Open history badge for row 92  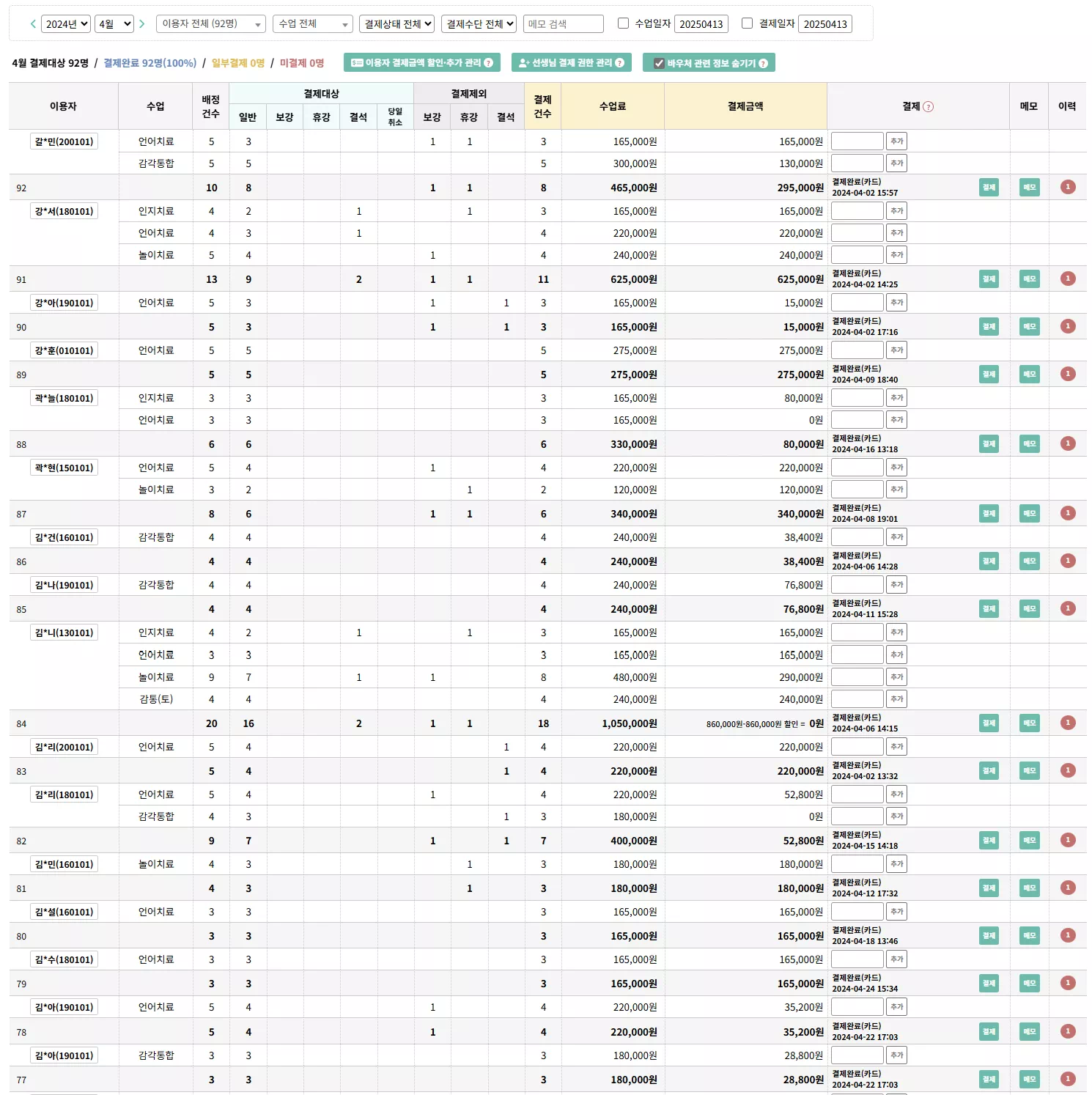[1068, 187]
